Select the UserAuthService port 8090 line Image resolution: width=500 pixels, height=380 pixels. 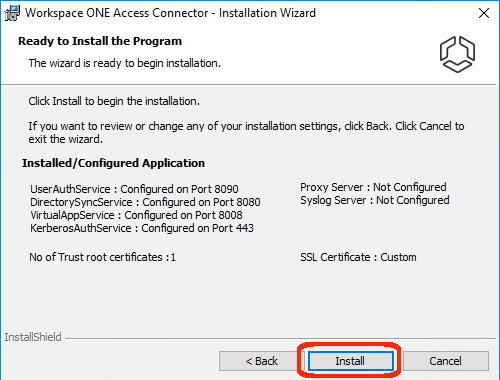click(134, 189)
